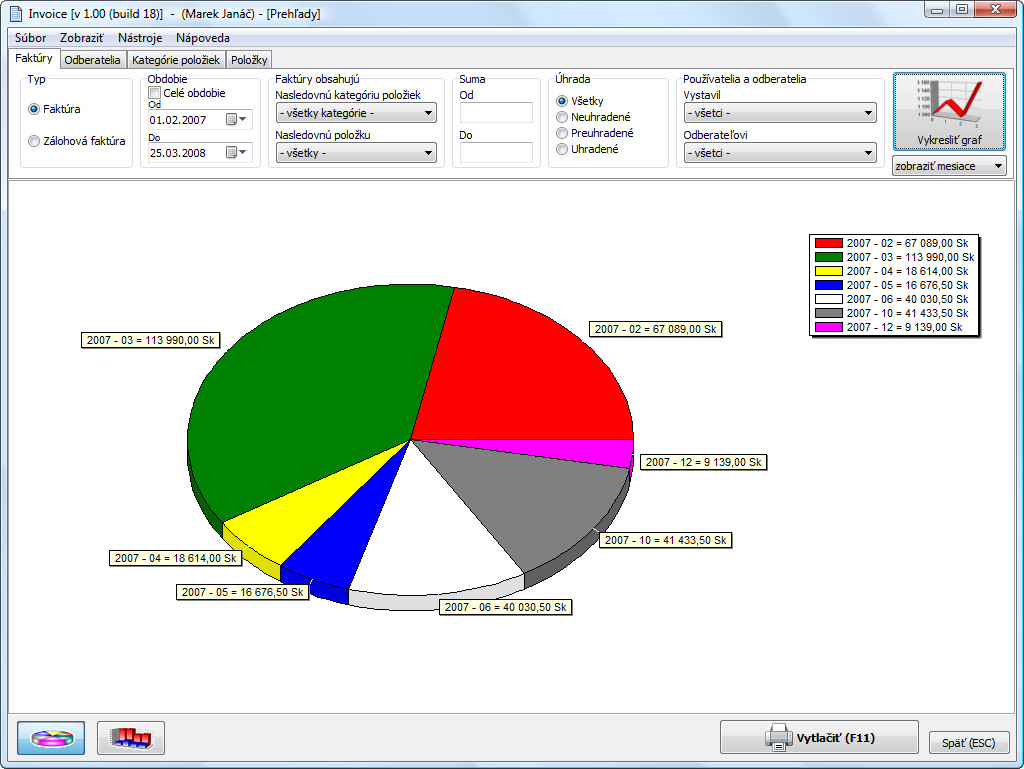The height and width of the screenshot is (769, 1024).
Task: Switch to the Faktúry tab
Action: point(34,58)
